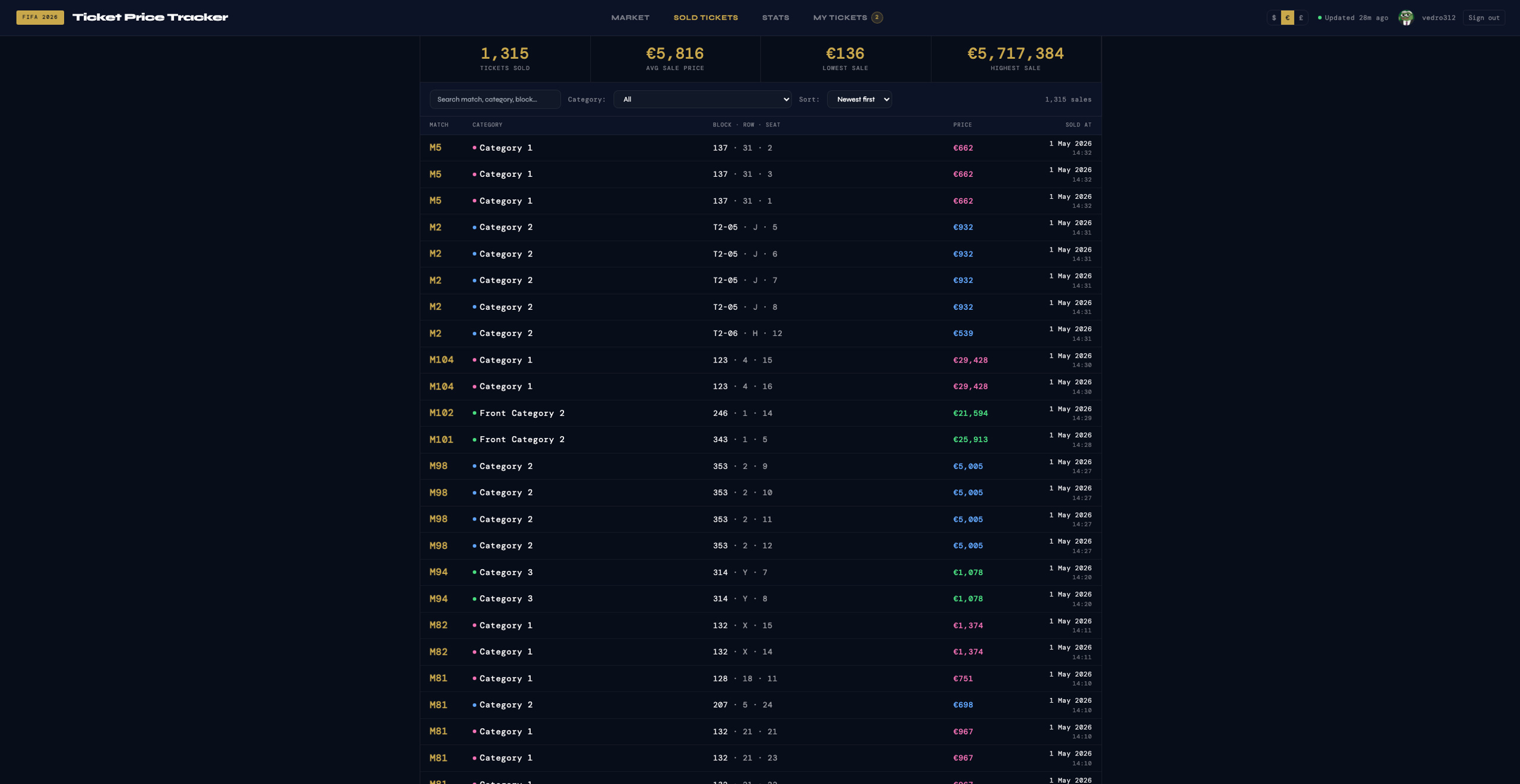This screenshot has height=784, width=1520.
Task: Click Front Category 2 in M101 row
Action: 522,440
